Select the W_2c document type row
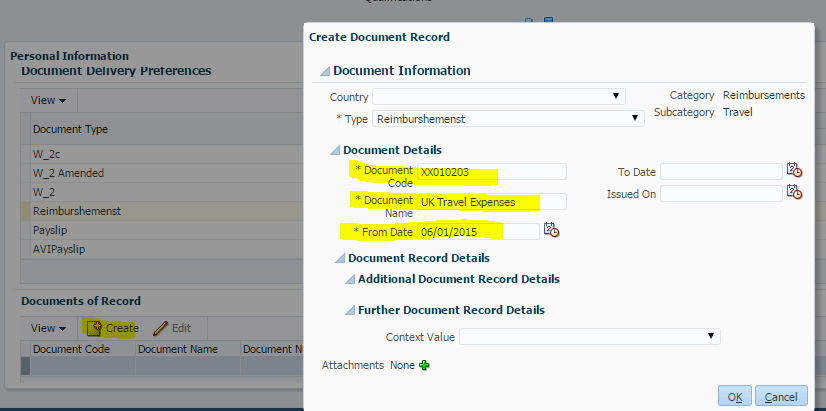Screen dimensions: 826x411 162,154
